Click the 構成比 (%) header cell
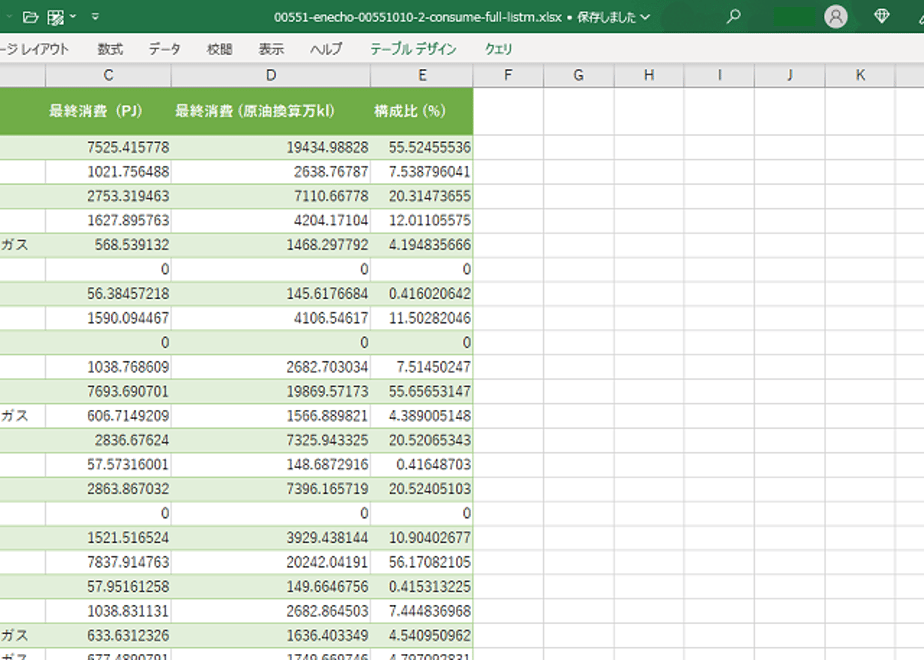Screen dimensions: 924x660 (422, 111)
